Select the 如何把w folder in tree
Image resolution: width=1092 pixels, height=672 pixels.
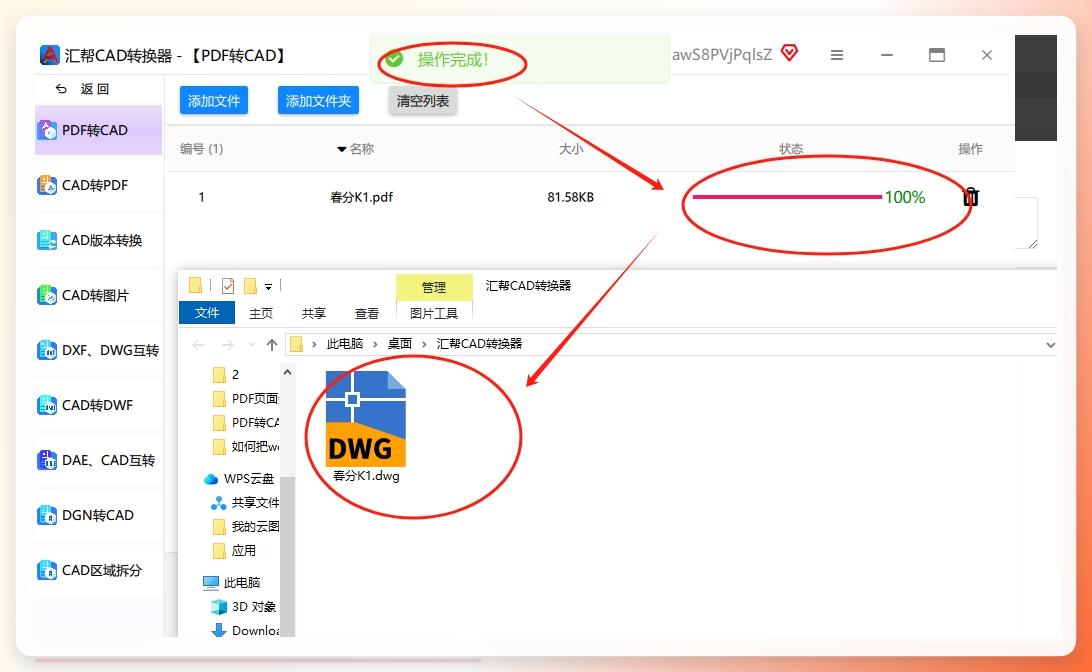[x=247, y=446]
